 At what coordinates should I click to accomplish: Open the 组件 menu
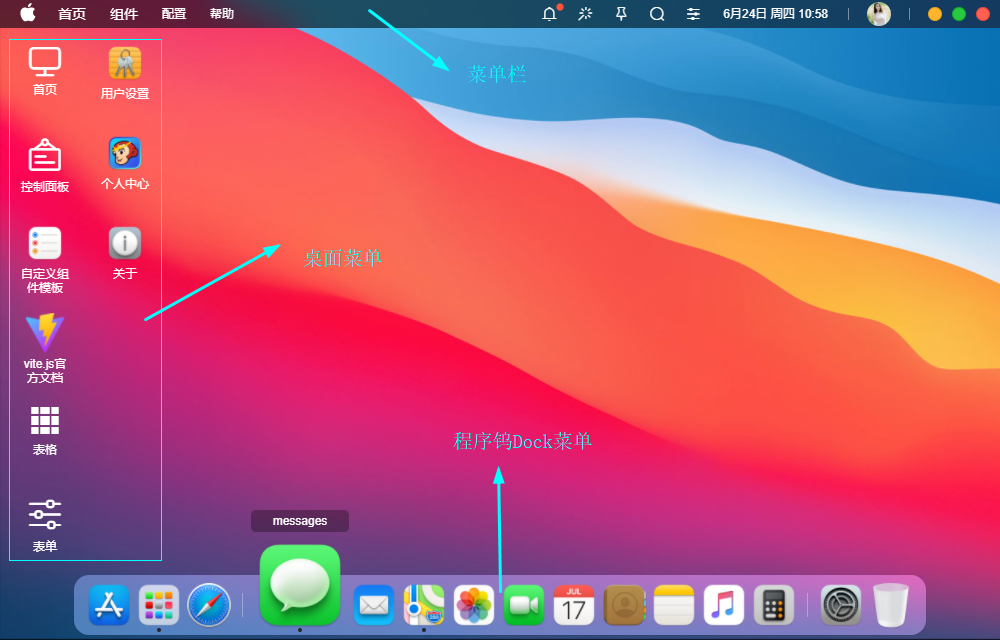tap(124, 14)
